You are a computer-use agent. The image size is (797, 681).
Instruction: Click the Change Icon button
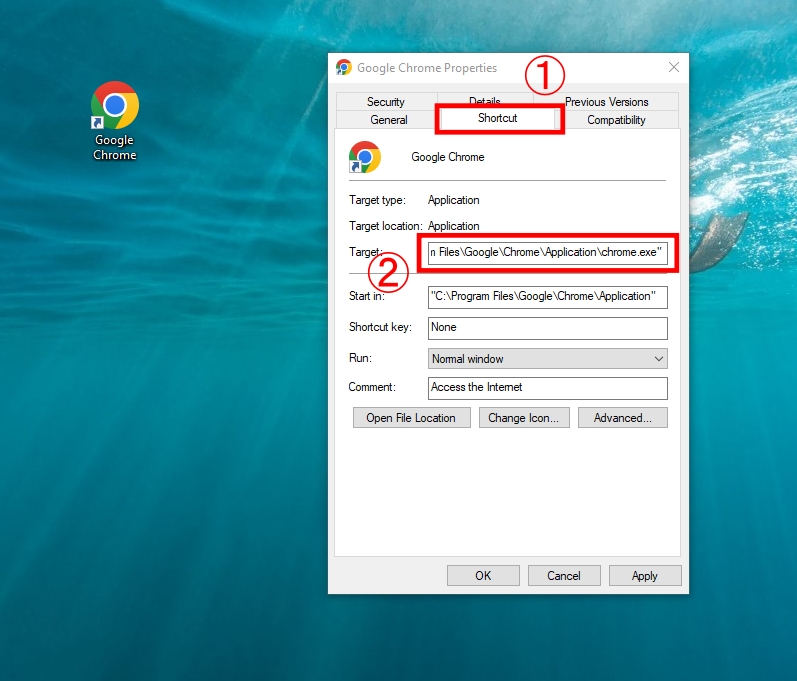point(524,418)
